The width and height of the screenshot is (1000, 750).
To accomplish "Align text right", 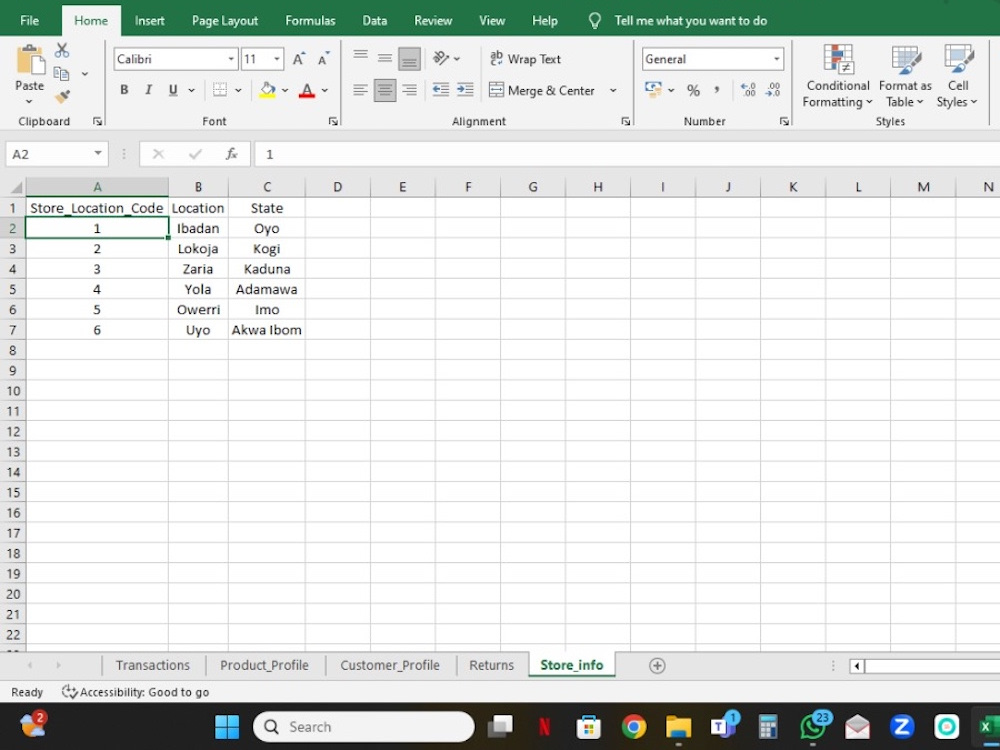I will tap(409, 90).
